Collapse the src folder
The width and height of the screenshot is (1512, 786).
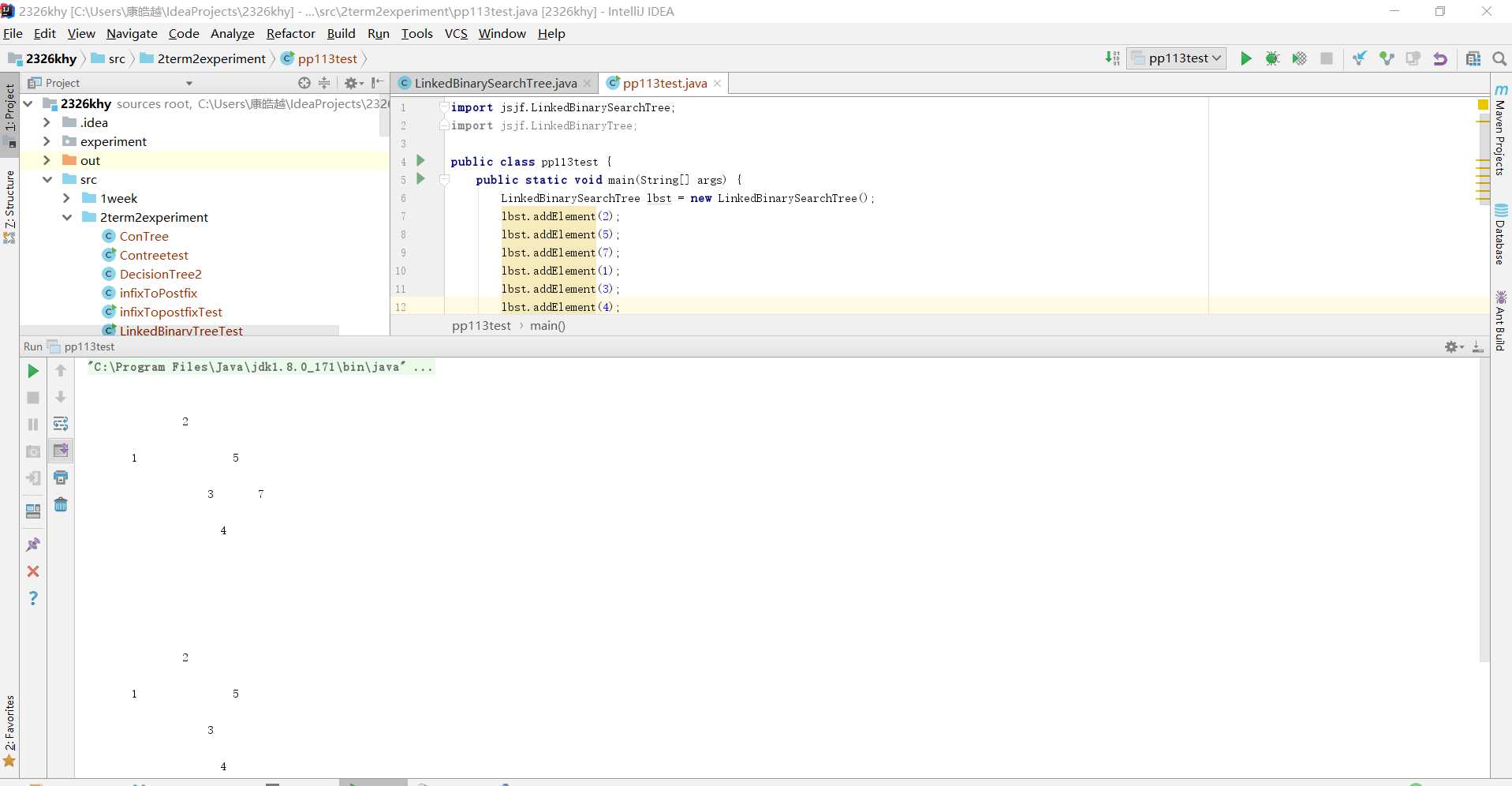pyautogui.click(x=47, y=179)
